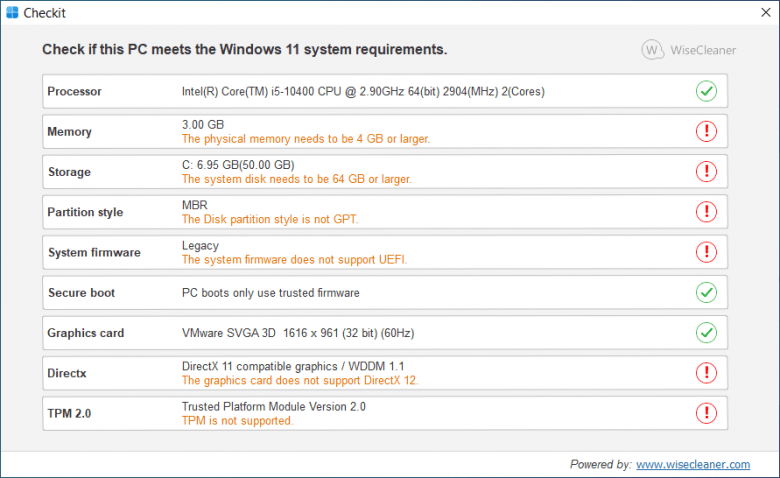
Task: Select the Secure boot label
Action: (81, 293)
